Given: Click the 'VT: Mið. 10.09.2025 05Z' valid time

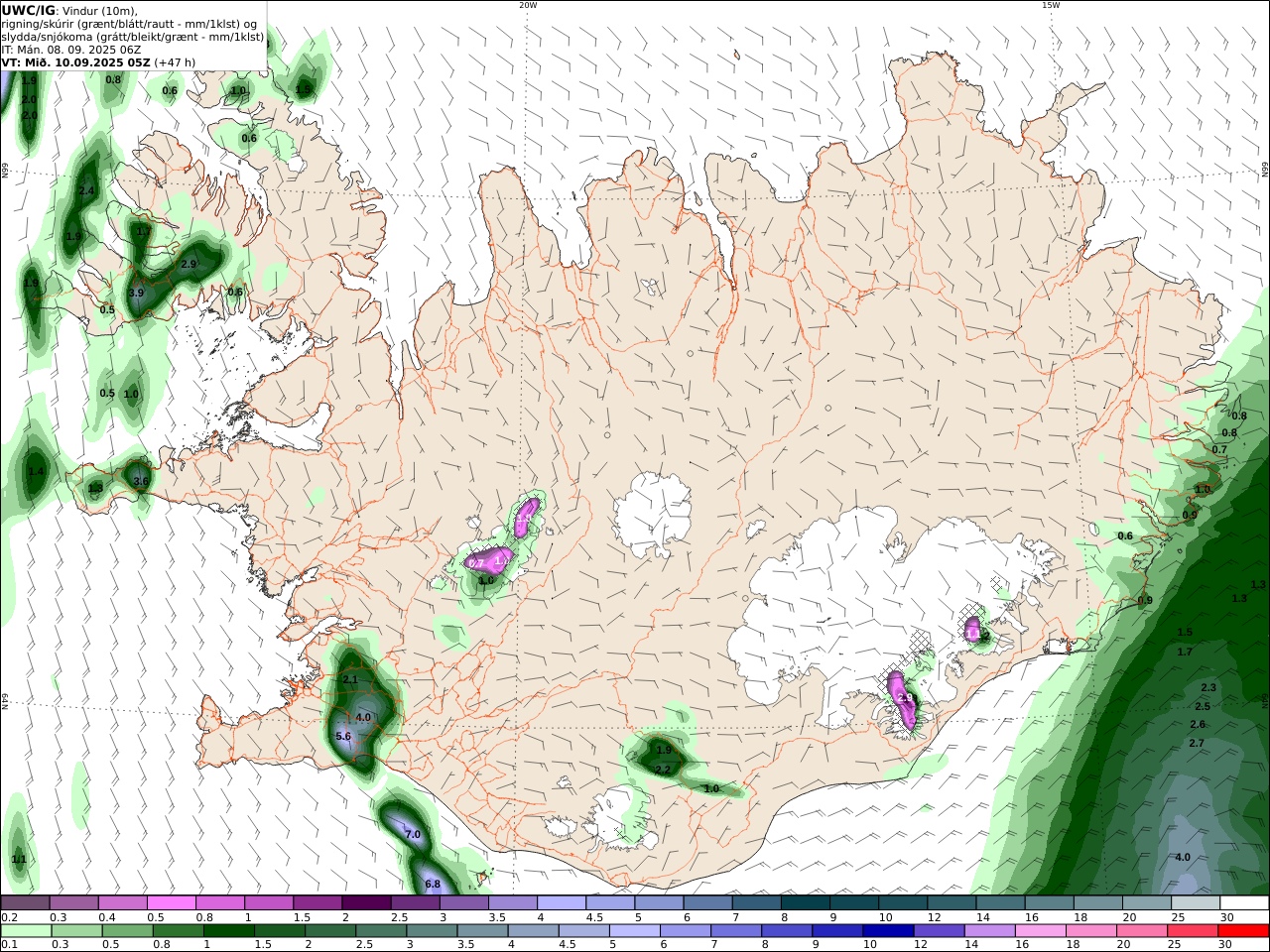Looking at the screenshot, I should tap(75, 61).
